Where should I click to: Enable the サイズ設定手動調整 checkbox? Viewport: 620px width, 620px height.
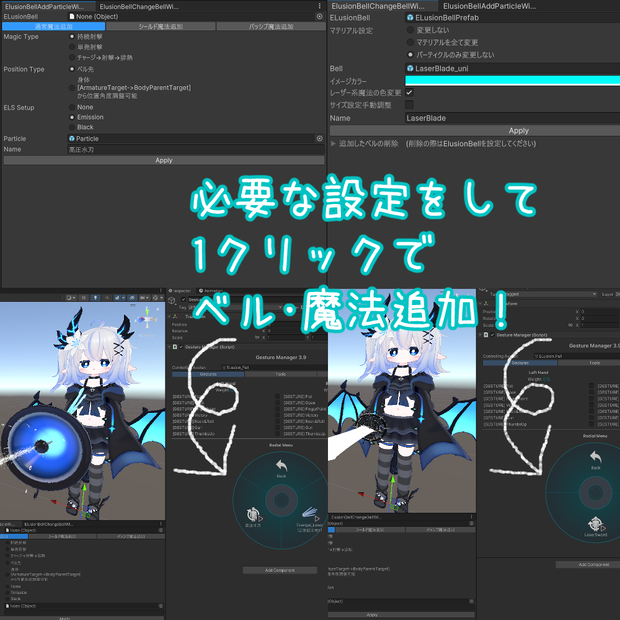409,105
